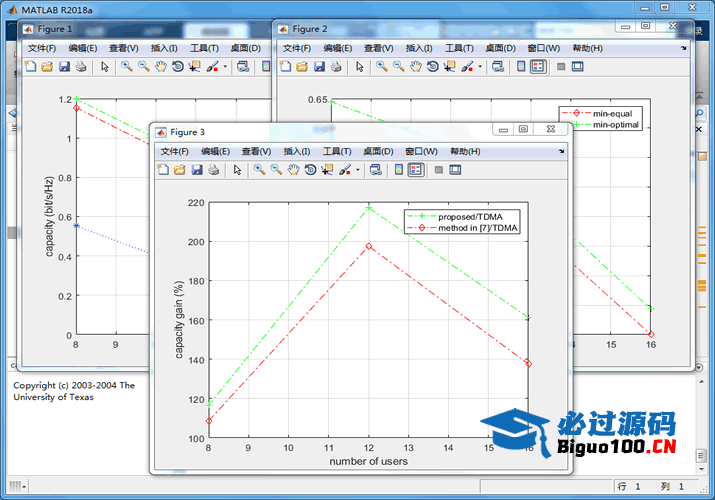Screen dimensions: 715x500
Task: Toggle Insert Legend button in Figure 3
Action: click(x=416, y=170)
